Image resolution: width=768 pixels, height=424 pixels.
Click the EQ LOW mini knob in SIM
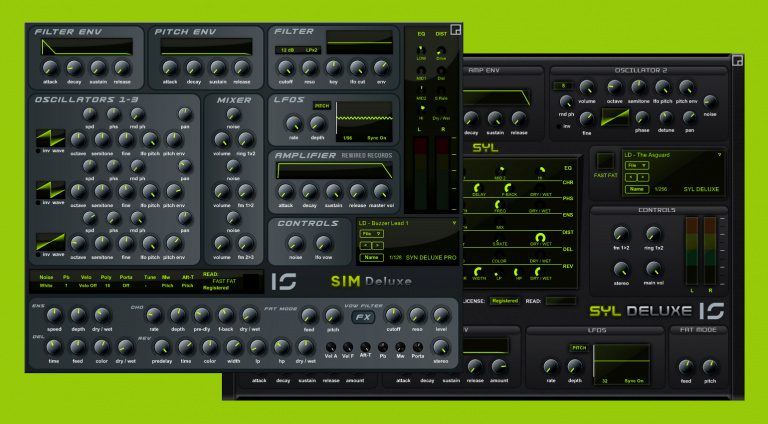[x=421, y=50]
